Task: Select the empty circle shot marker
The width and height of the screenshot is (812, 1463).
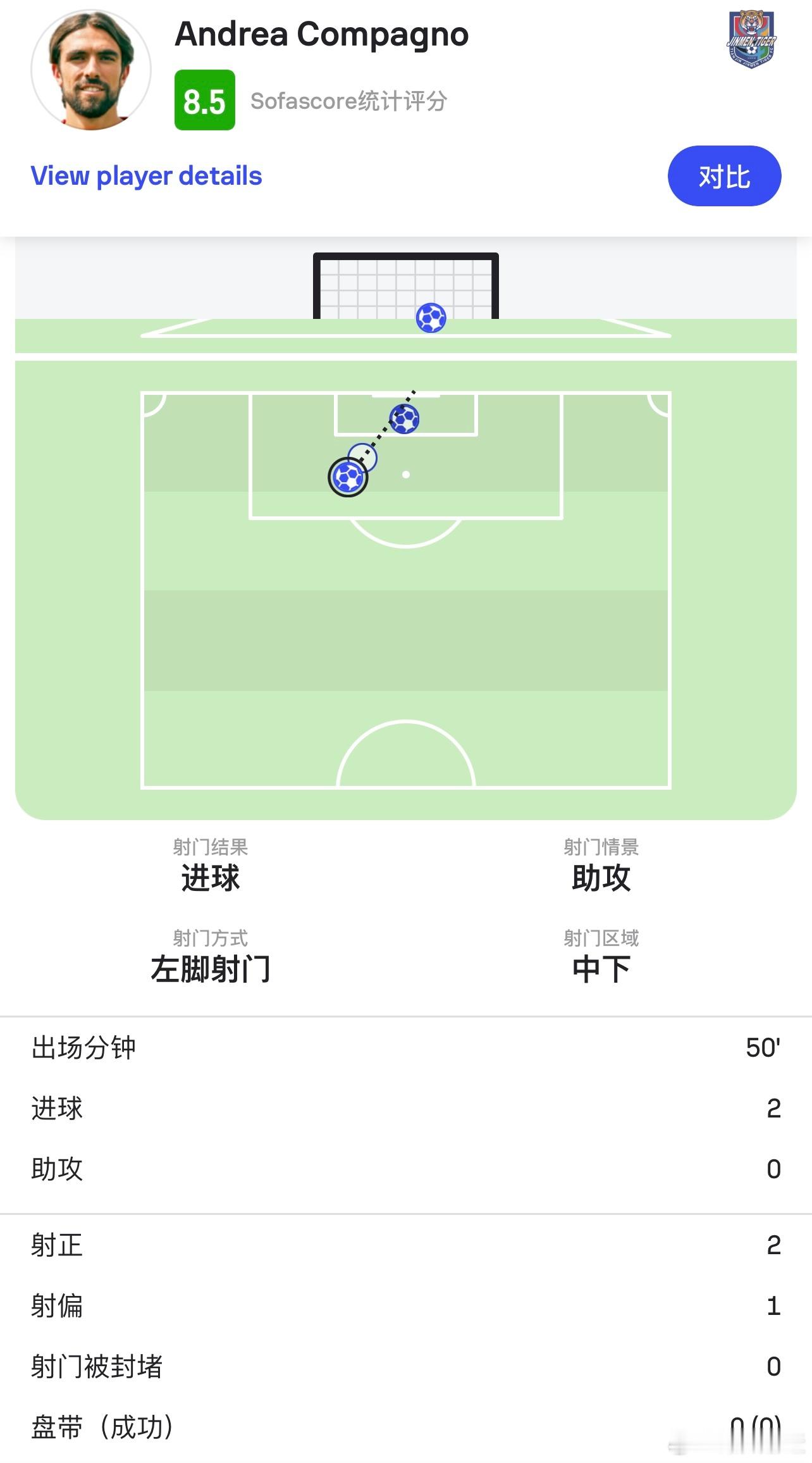Action: click(362, 458)
